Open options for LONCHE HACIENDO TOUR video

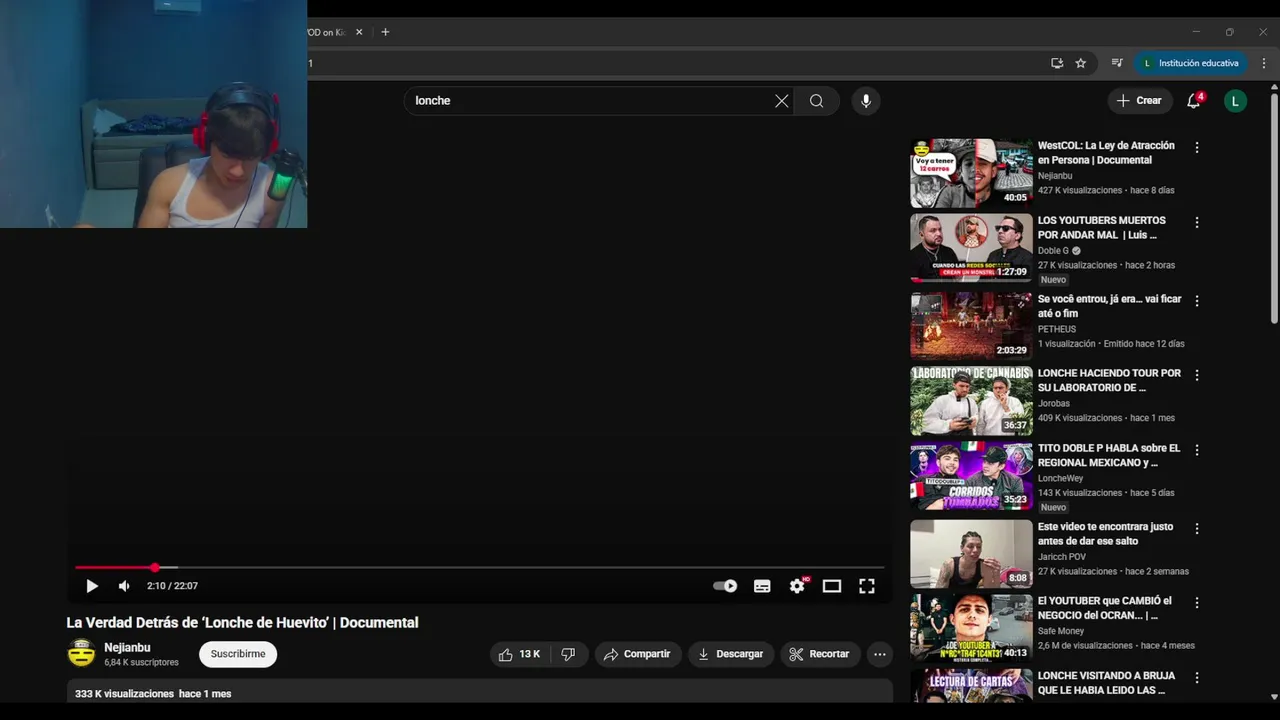1197,376
